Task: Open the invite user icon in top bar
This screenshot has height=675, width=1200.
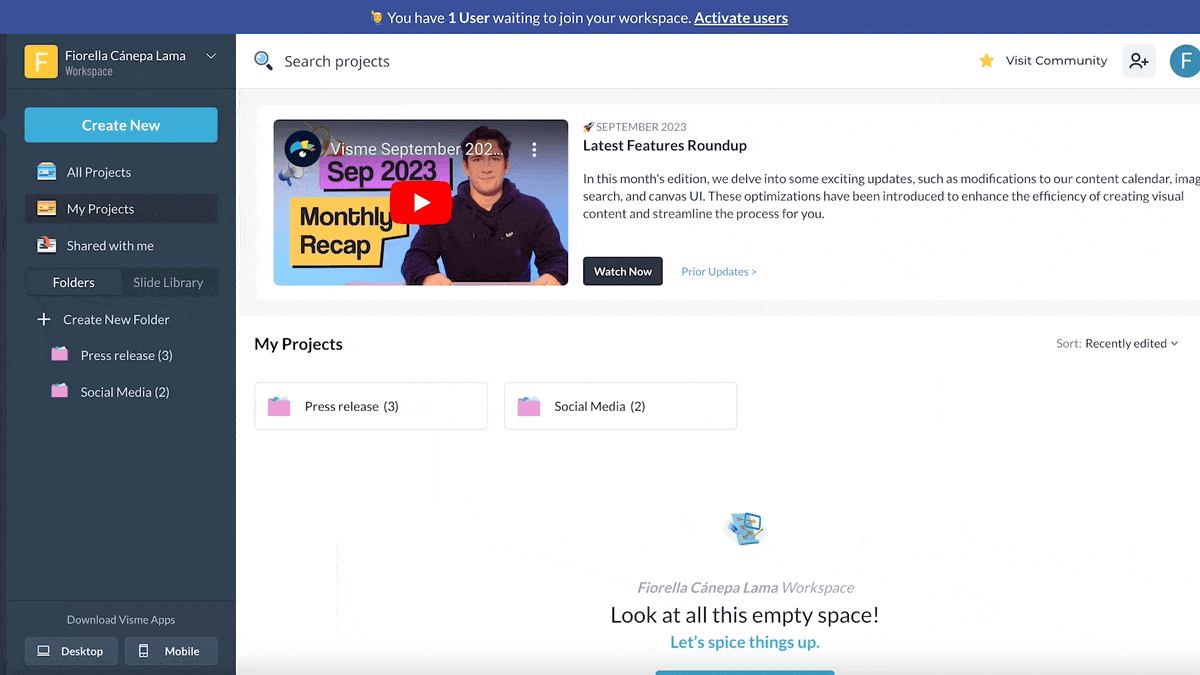Action: coord(1139,60)
